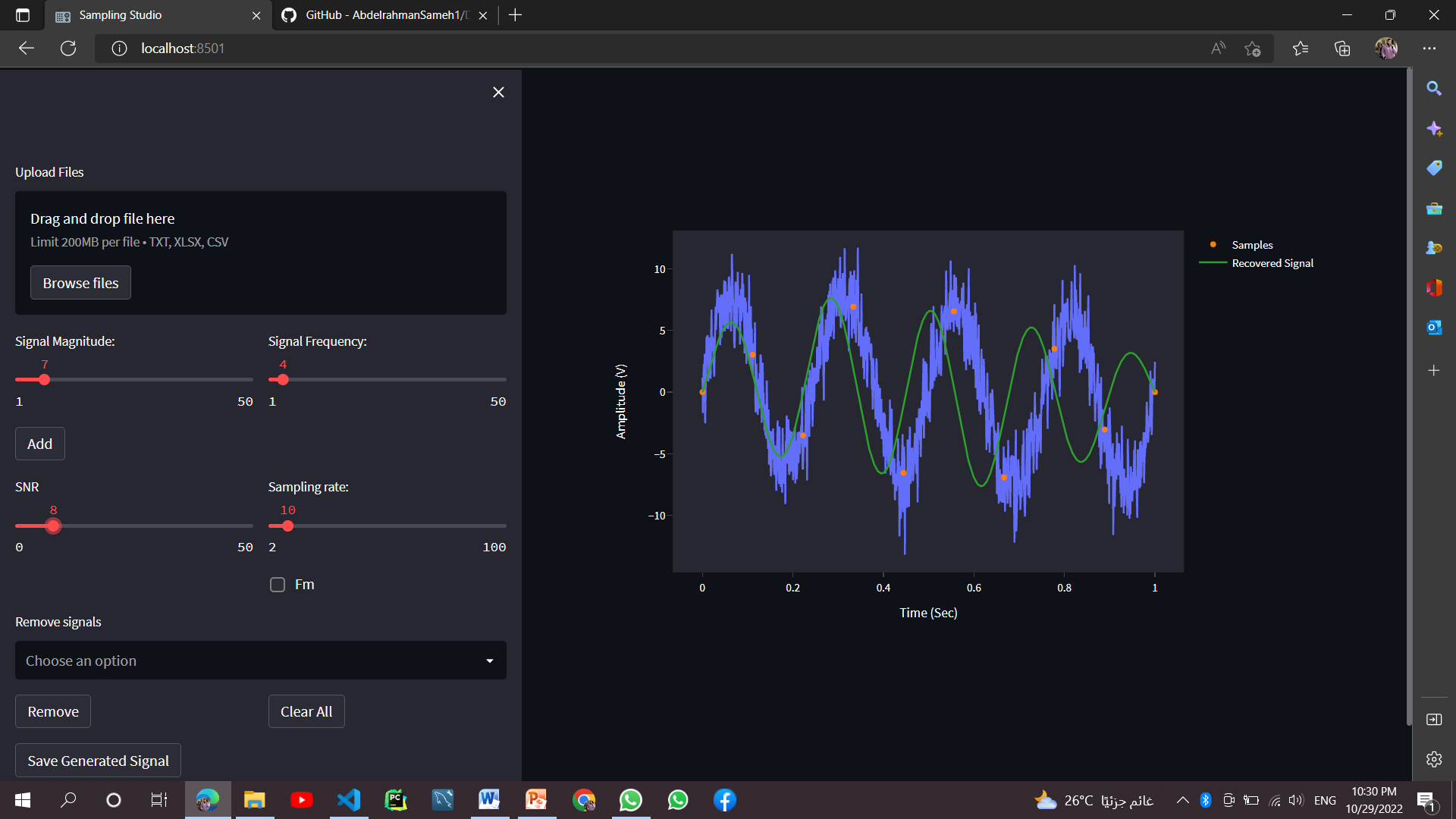The height and width of the screenshot is (819, 1456).
Task: Toggle the Samples legend entry
Action: (1250, 244)
